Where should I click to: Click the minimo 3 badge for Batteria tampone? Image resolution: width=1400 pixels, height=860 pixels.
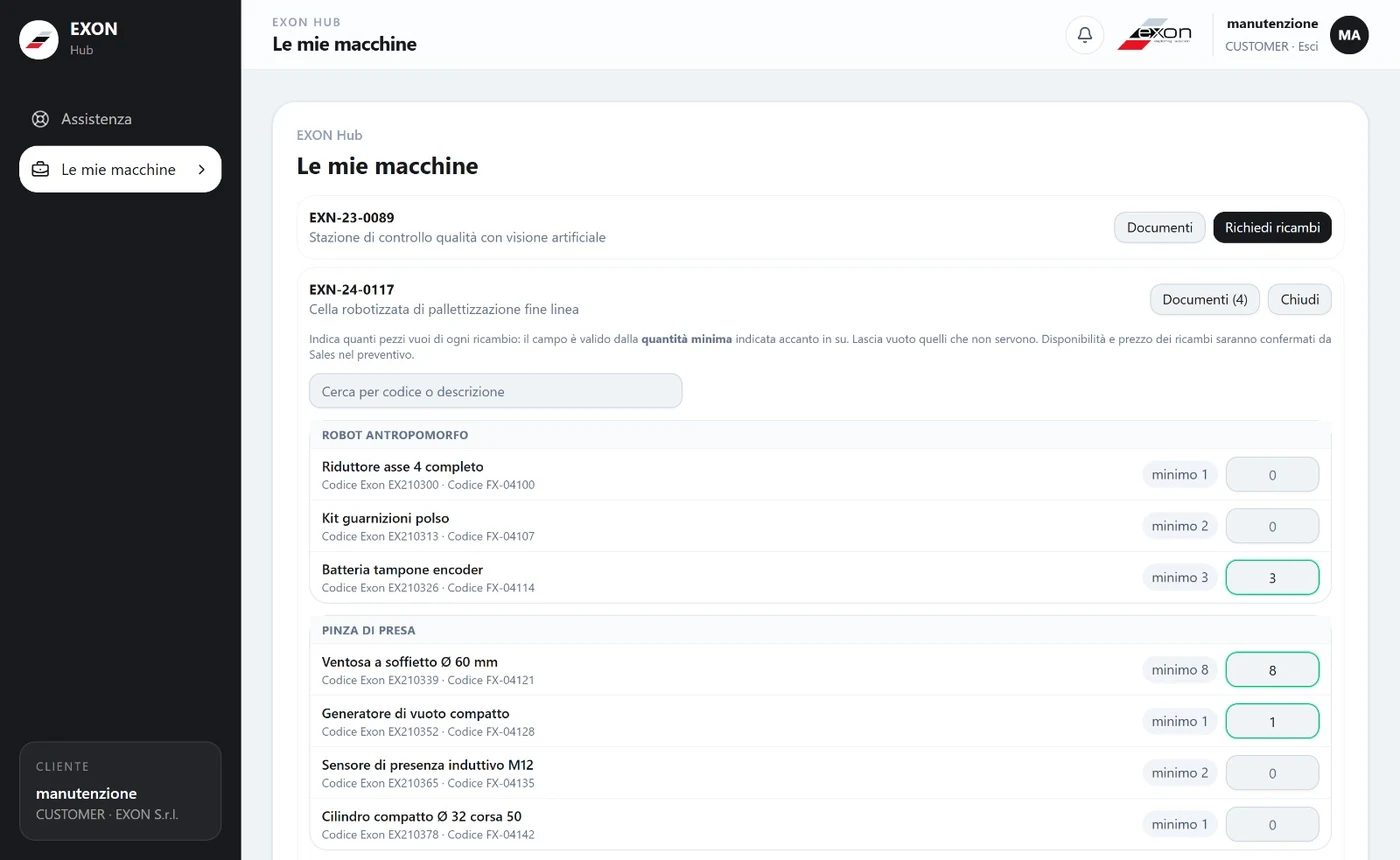pos(1180,577)
